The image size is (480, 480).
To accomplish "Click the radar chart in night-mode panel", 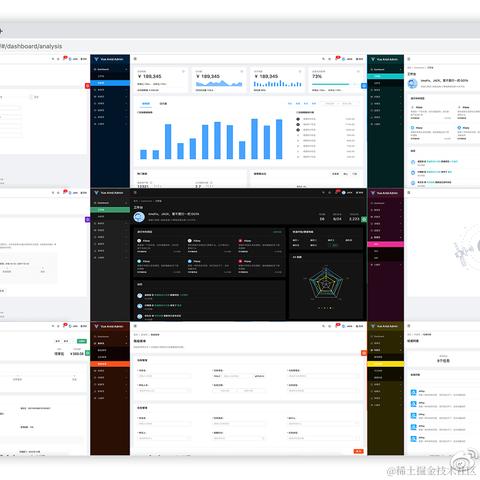I will (326, 283).
